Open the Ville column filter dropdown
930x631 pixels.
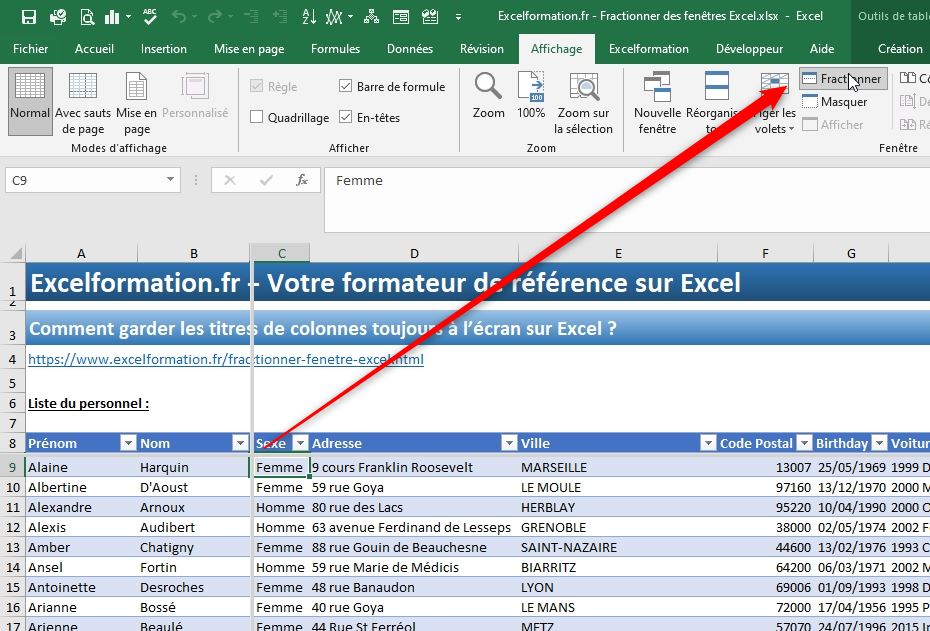[708, 443]
